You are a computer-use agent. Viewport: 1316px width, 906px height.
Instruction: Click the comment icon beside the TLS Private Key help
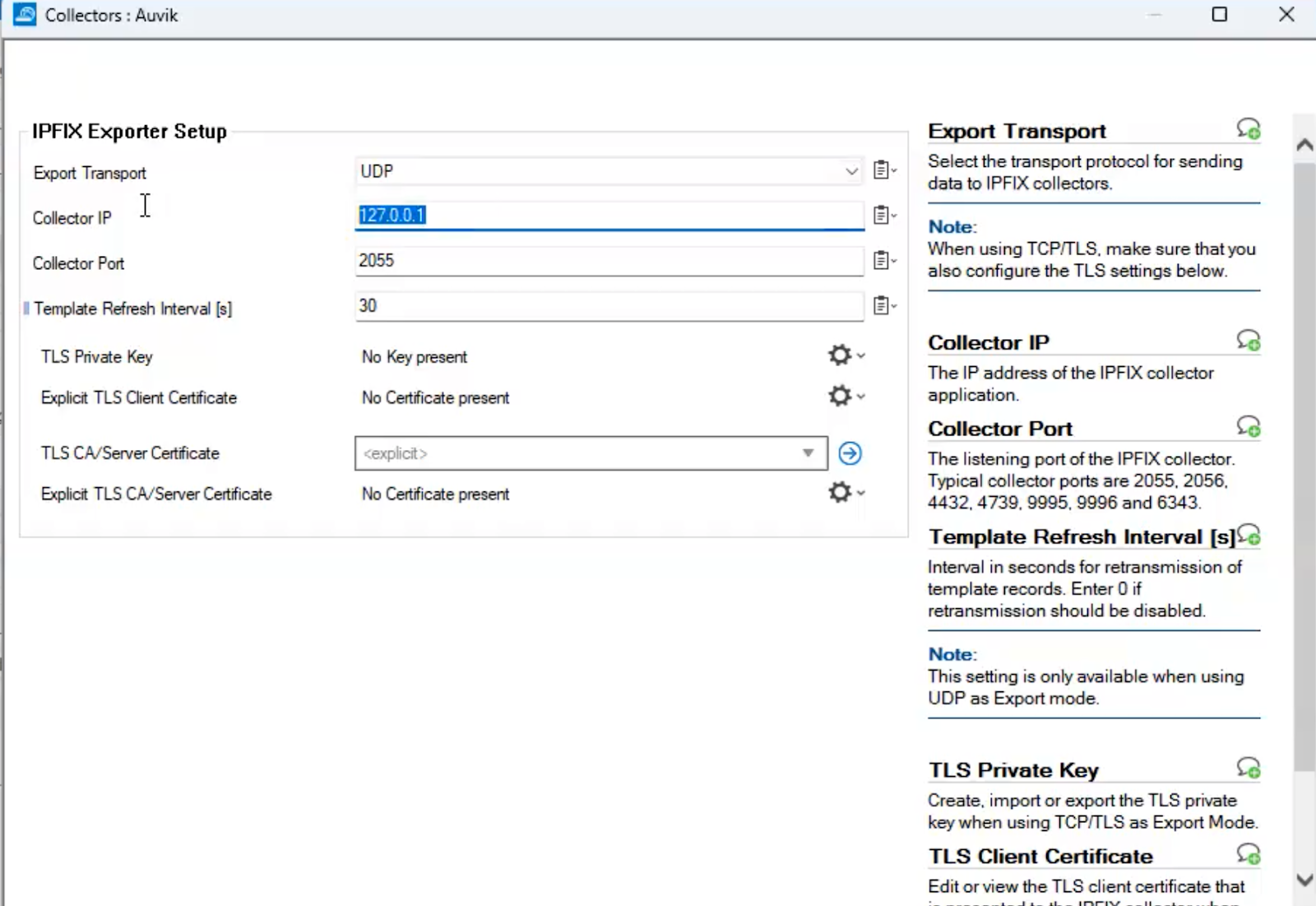tap(1249, 768)
